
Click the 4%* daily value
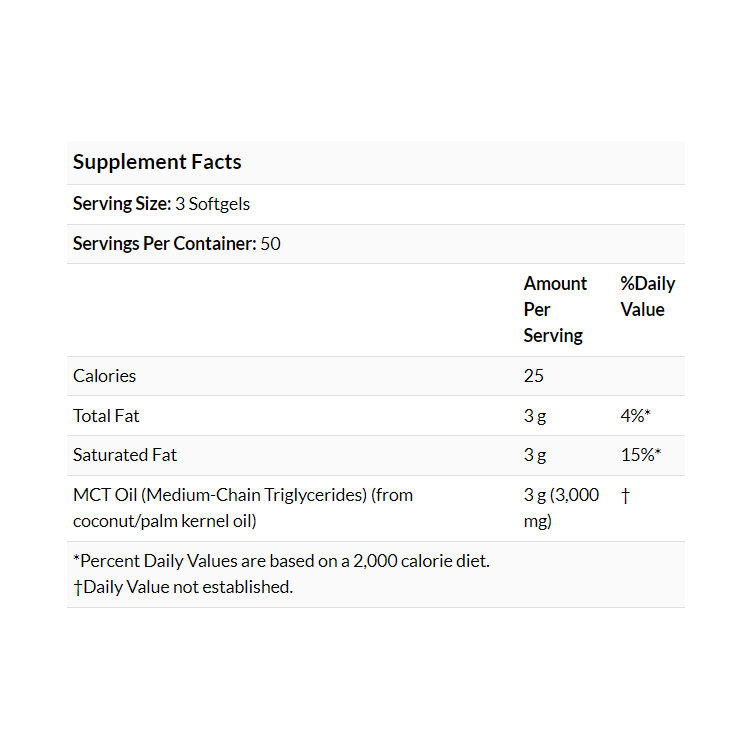click(638, 415)
